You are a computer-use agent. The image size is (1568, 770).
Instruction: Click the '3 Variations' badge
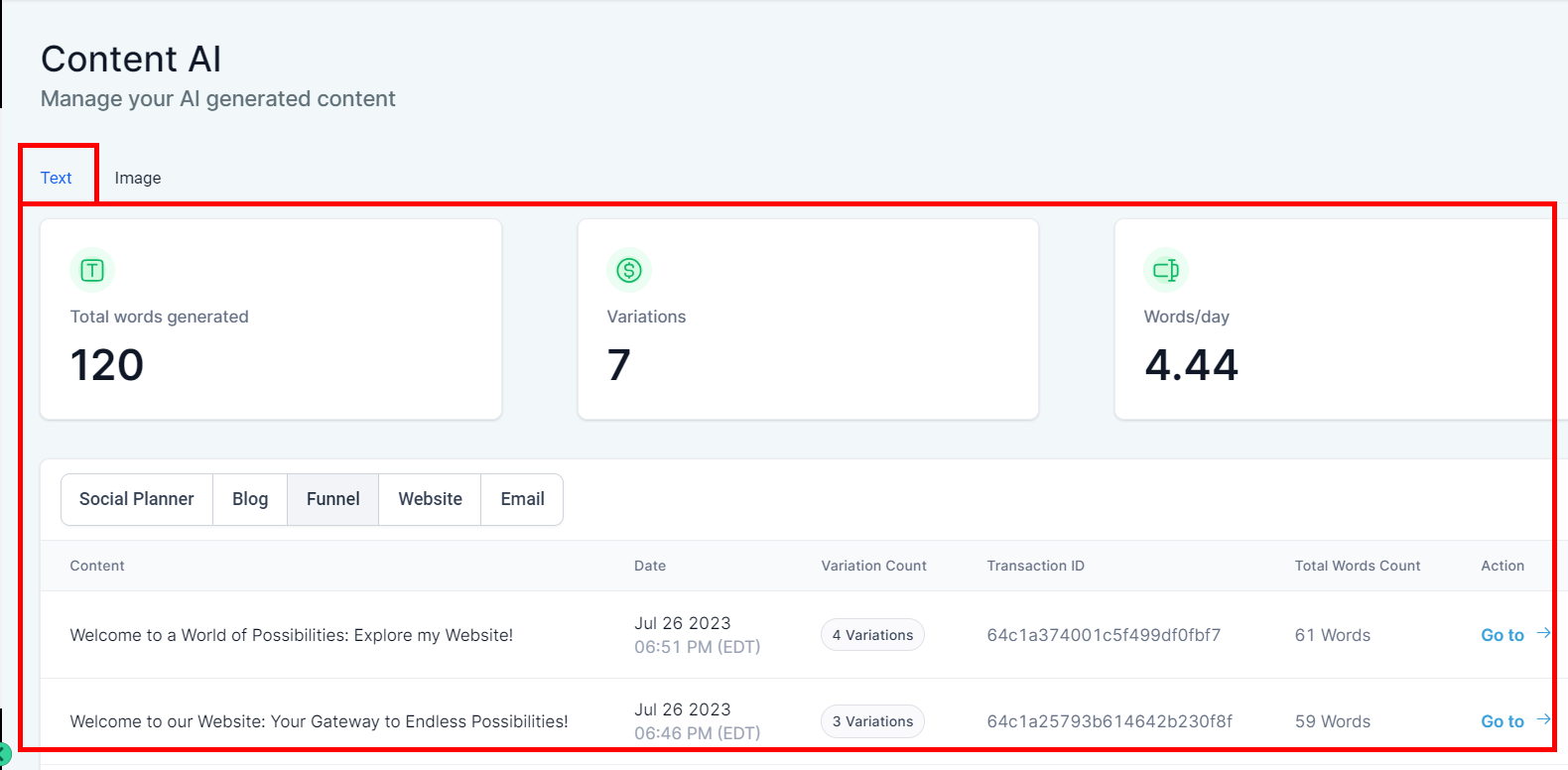click(x=872, y=721)
